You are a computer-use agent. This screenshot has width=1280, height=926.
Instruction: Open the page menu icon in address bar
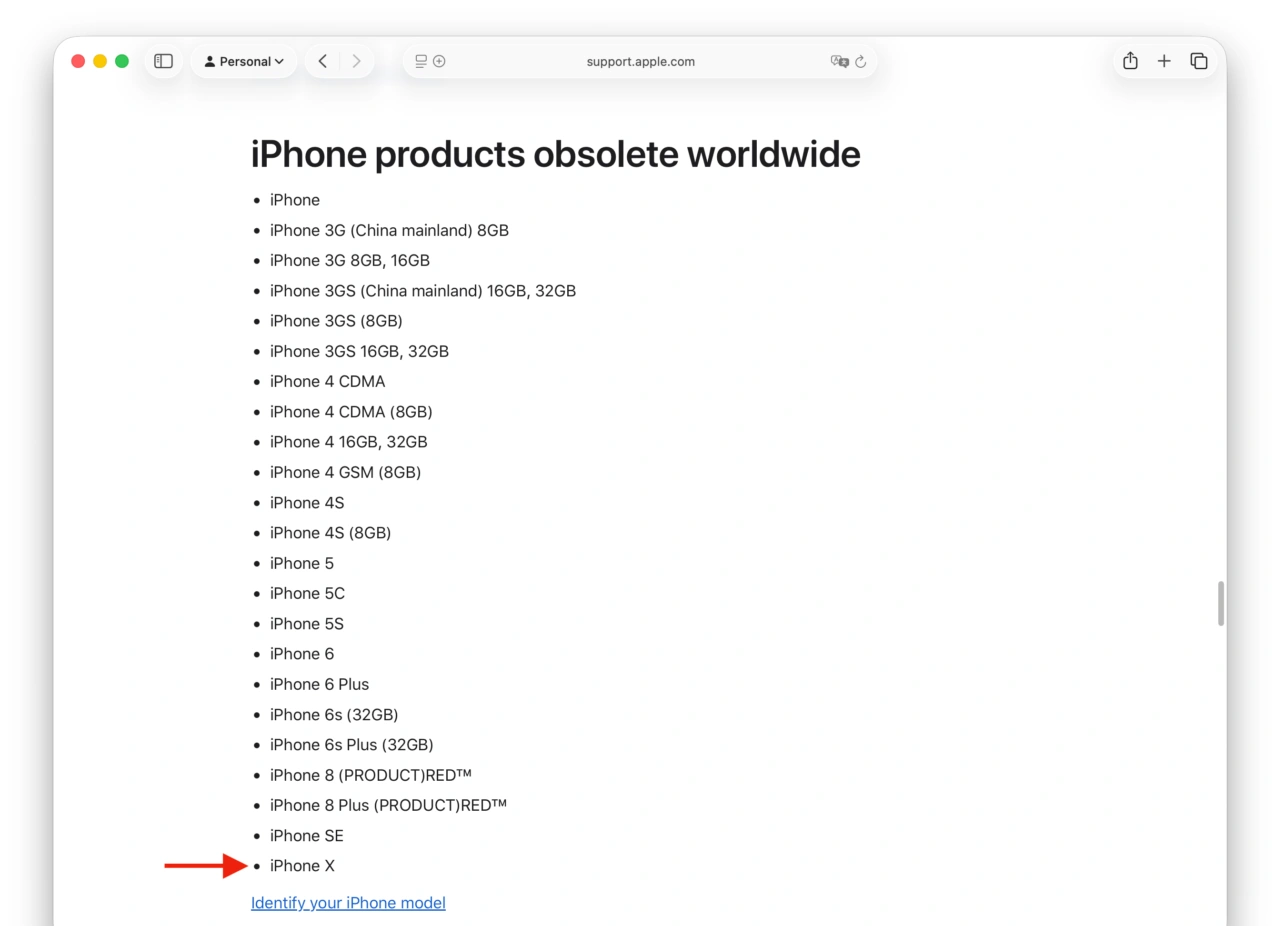[421, 61]
